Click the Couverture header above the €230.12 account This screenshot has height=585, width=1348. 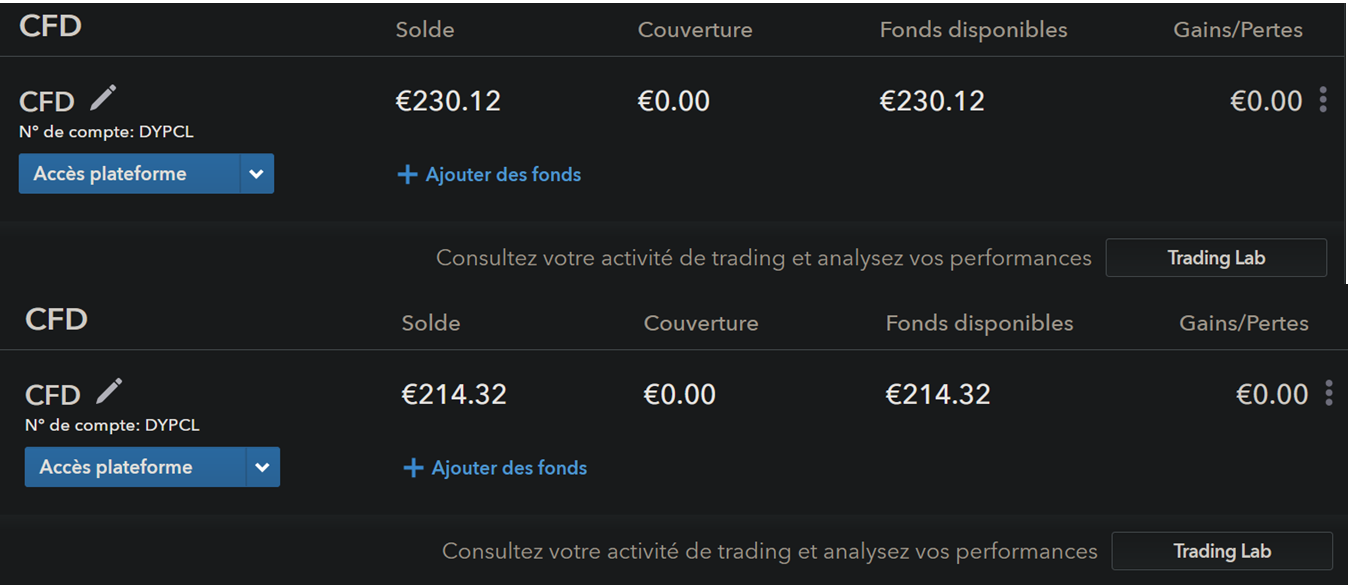pyautogui.click(x=695, y=30)
